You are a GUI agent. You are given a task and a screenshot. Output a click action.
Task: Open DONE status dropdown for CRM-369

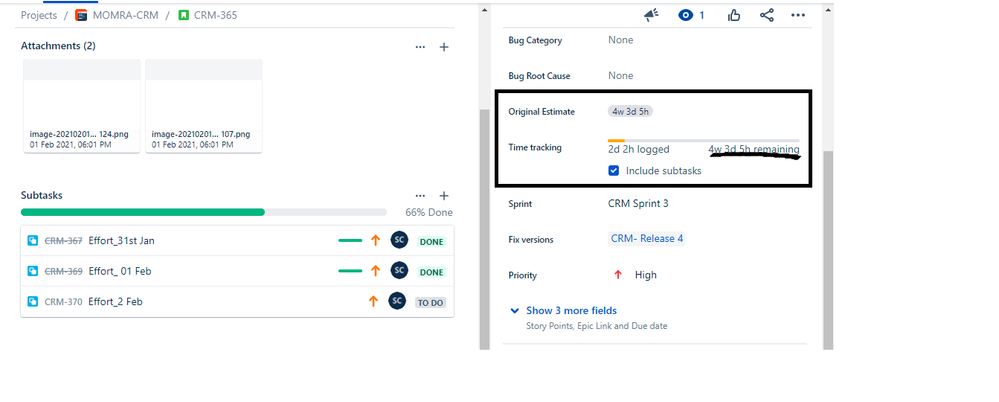431,272
